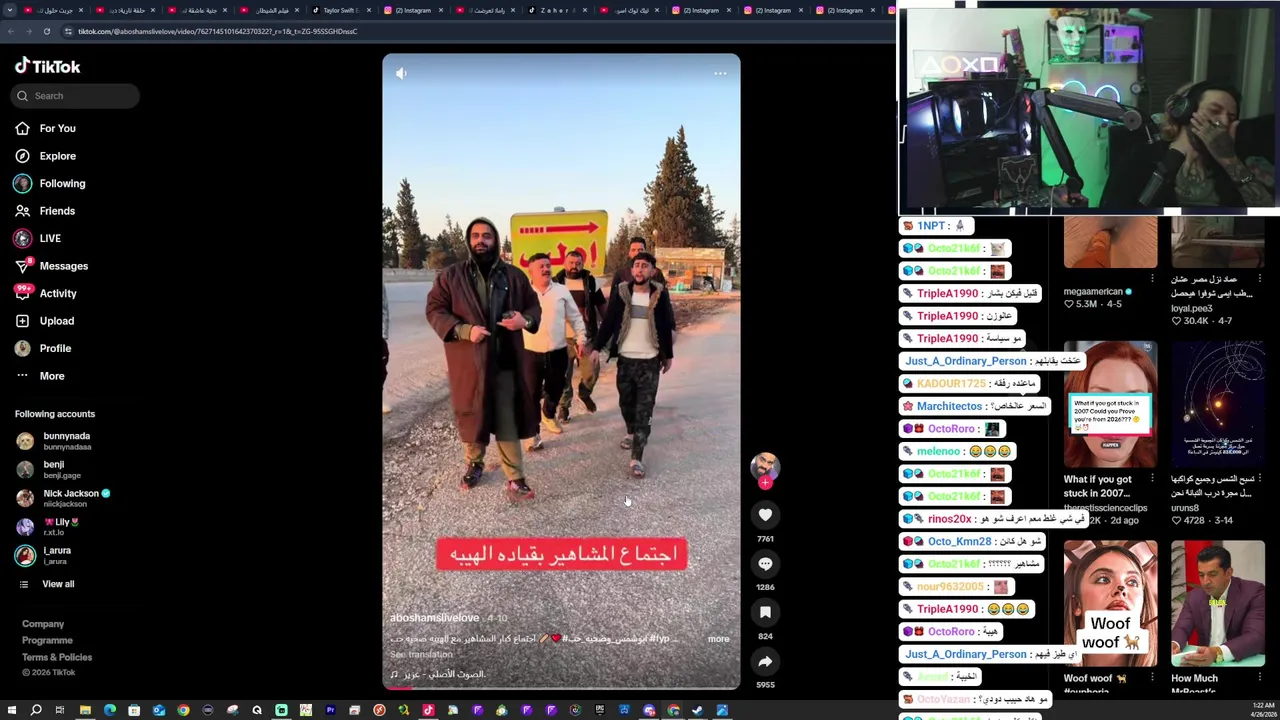Open 'What if you got stuck in 2007' thumbnail
This screenshot has height=720, width=1280.
tap(1110, 404)
